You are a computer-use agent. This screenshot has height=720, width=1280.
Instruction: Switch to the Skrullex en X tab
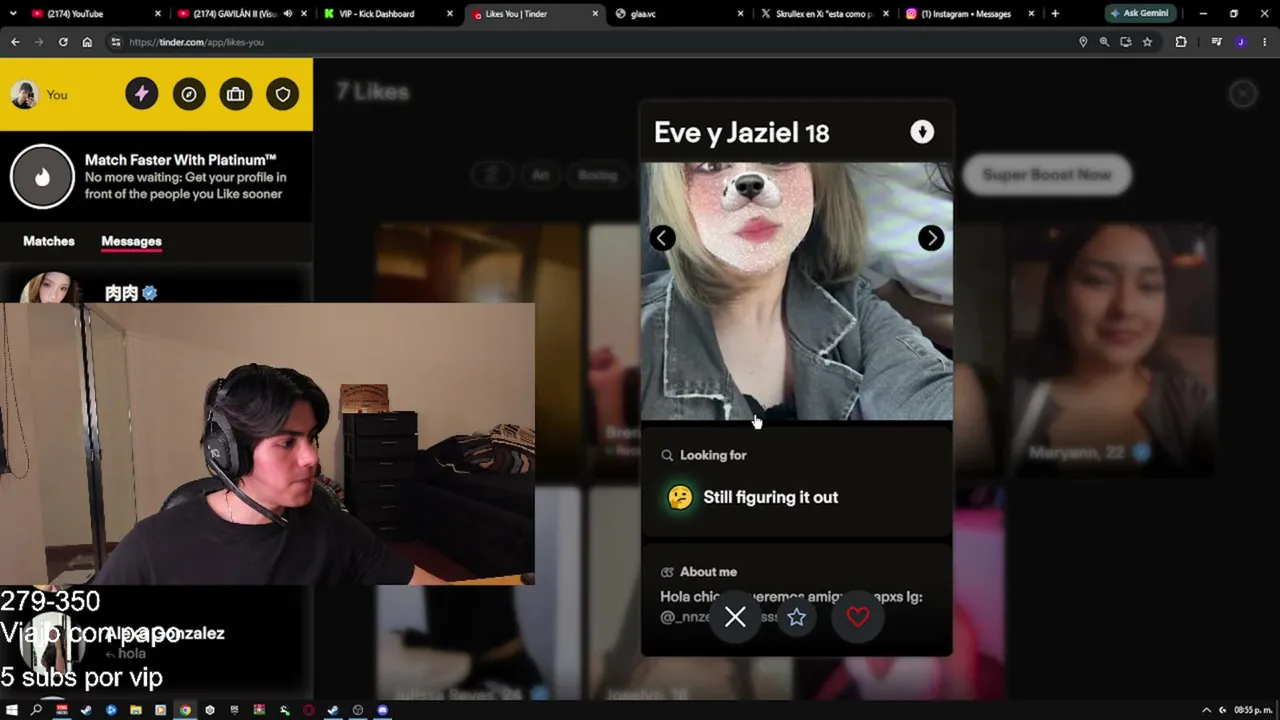coord(824,14)
